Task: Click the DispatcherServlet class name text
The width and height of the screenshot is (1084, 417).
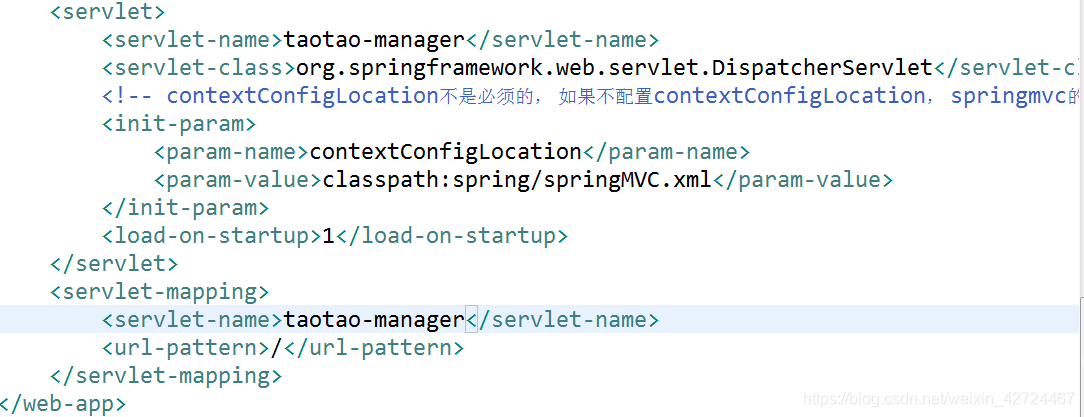Action: click(822, 68)
